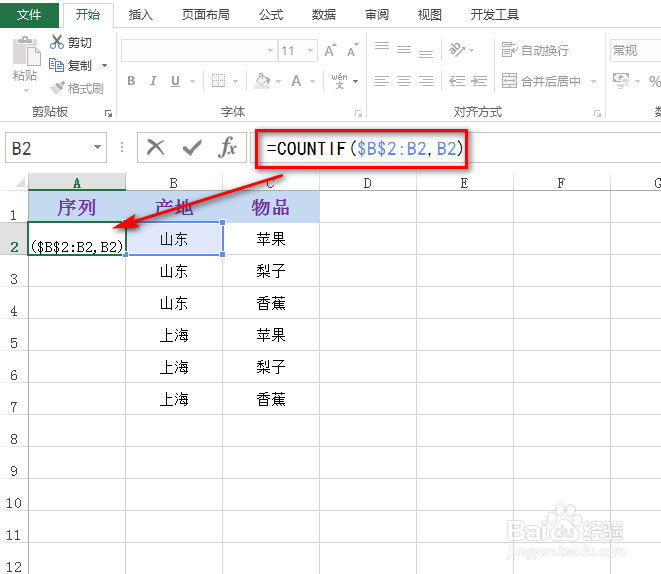Click the Wrap Text 自动换行 button
661x574 pixels.
click(x=535, y=50)
